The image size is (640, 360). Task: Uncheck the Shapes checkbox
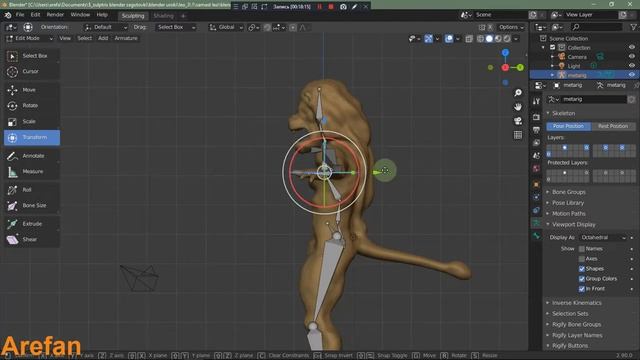coord(582,269)
